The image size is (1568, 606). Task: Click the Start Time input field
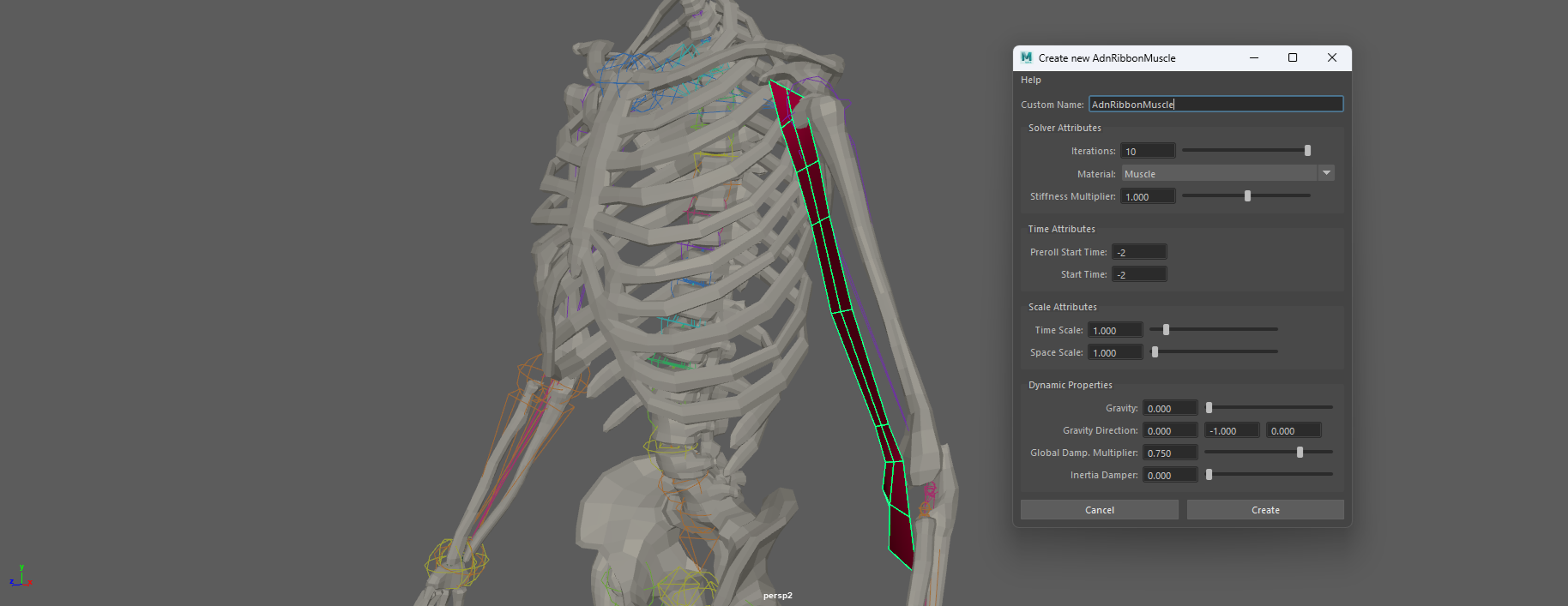[x=1138, y=274]
